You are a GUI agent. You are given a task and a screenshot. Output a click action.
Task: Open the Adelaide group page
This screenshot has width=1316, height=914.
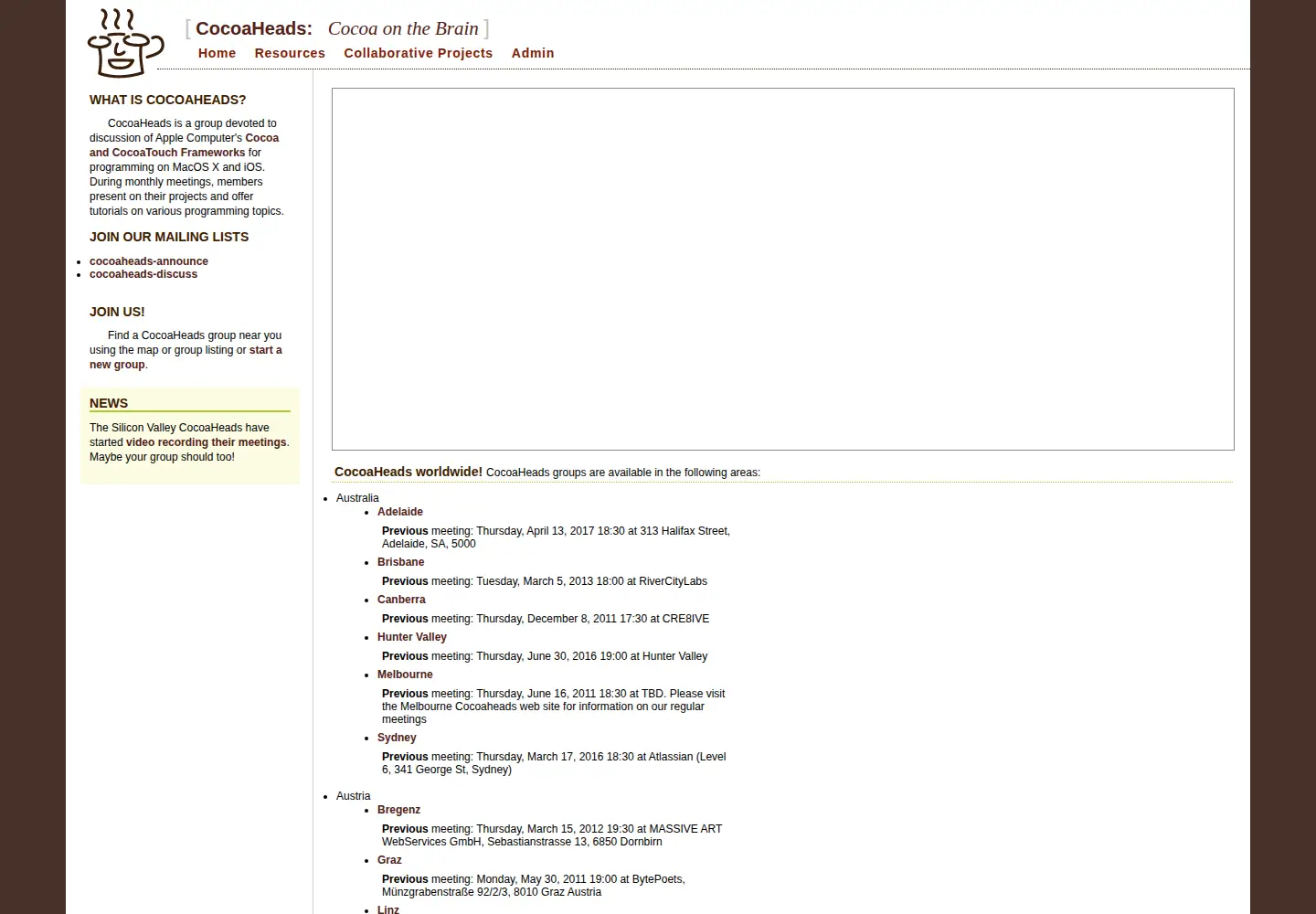pos(400,512)
